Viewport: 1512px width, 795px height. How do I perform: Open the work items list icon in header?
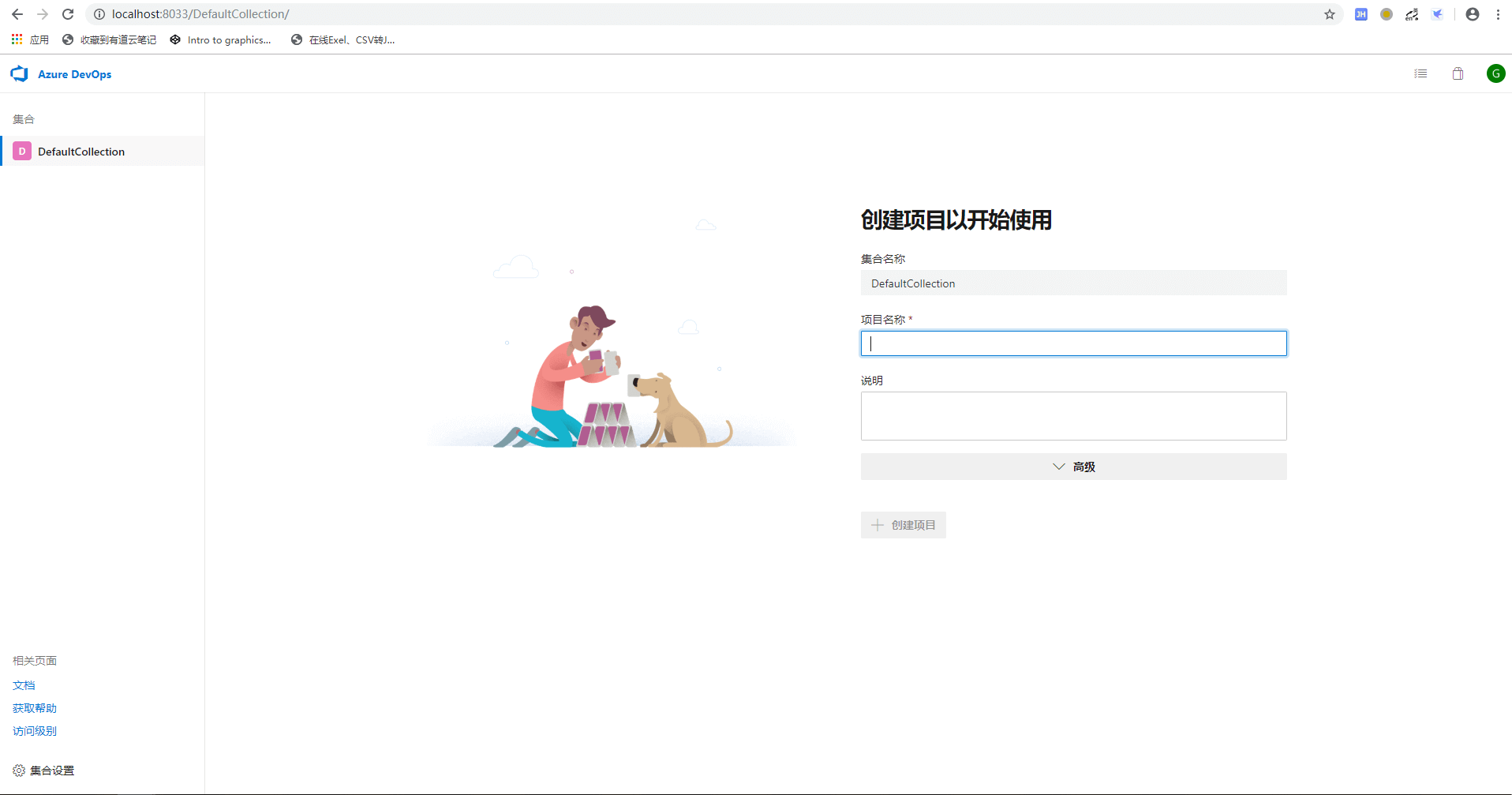click(x=1420, y=73)
